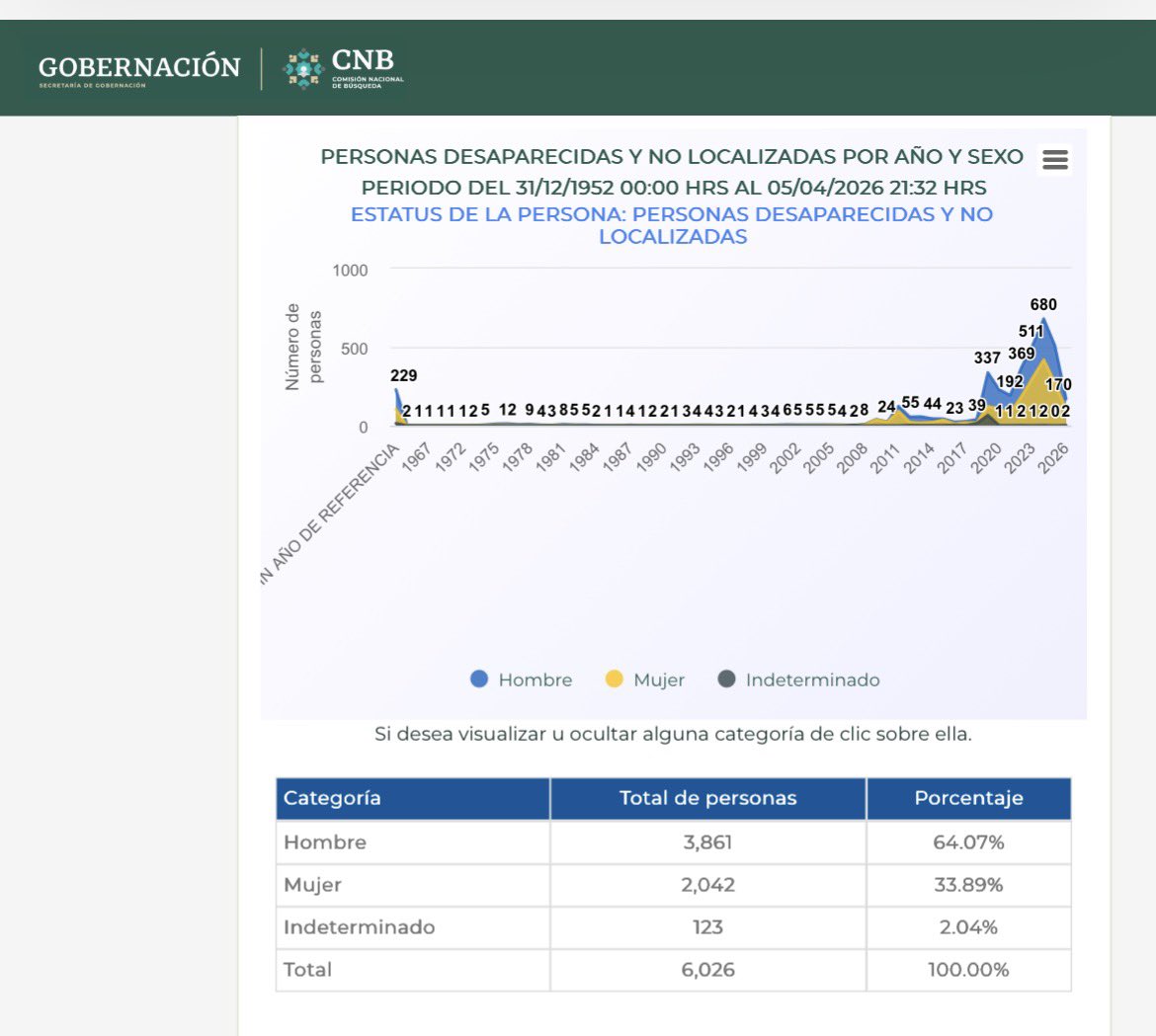Viewport: 1156px width, 1036px height.
Task: Click the 229 data label near the chart start
Action: pyautogui.click(x=403, y=376)
